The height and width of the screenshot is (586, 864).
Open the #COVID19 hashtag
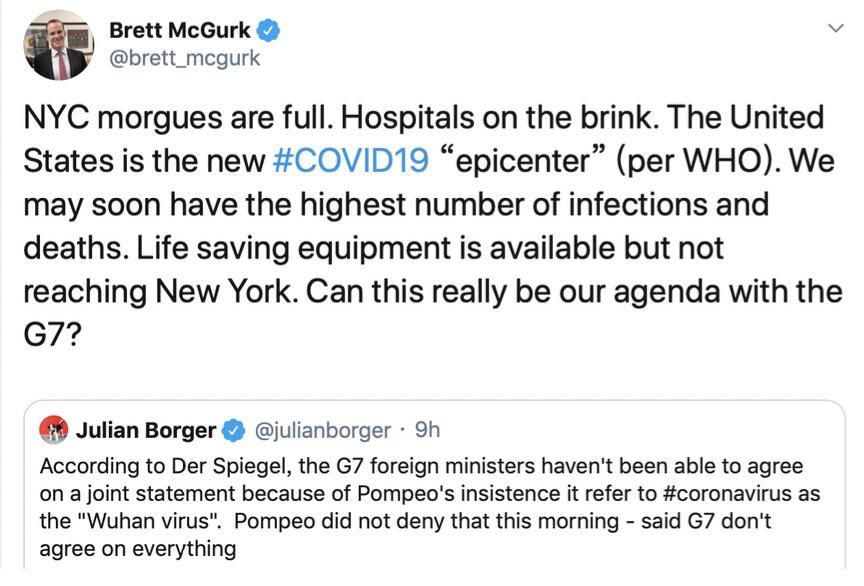click(350, 161)
